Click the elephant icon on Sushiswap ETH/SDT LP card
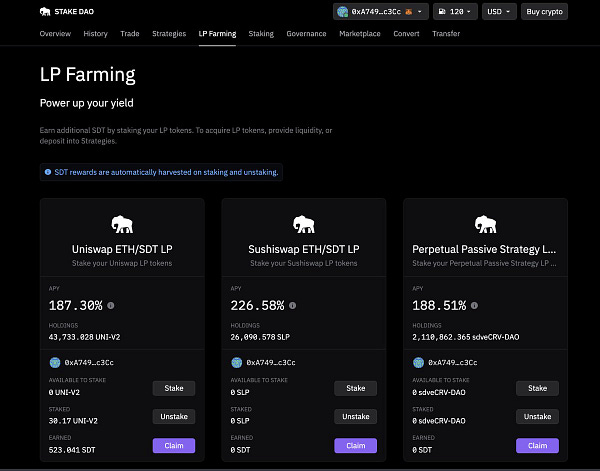 304,224
